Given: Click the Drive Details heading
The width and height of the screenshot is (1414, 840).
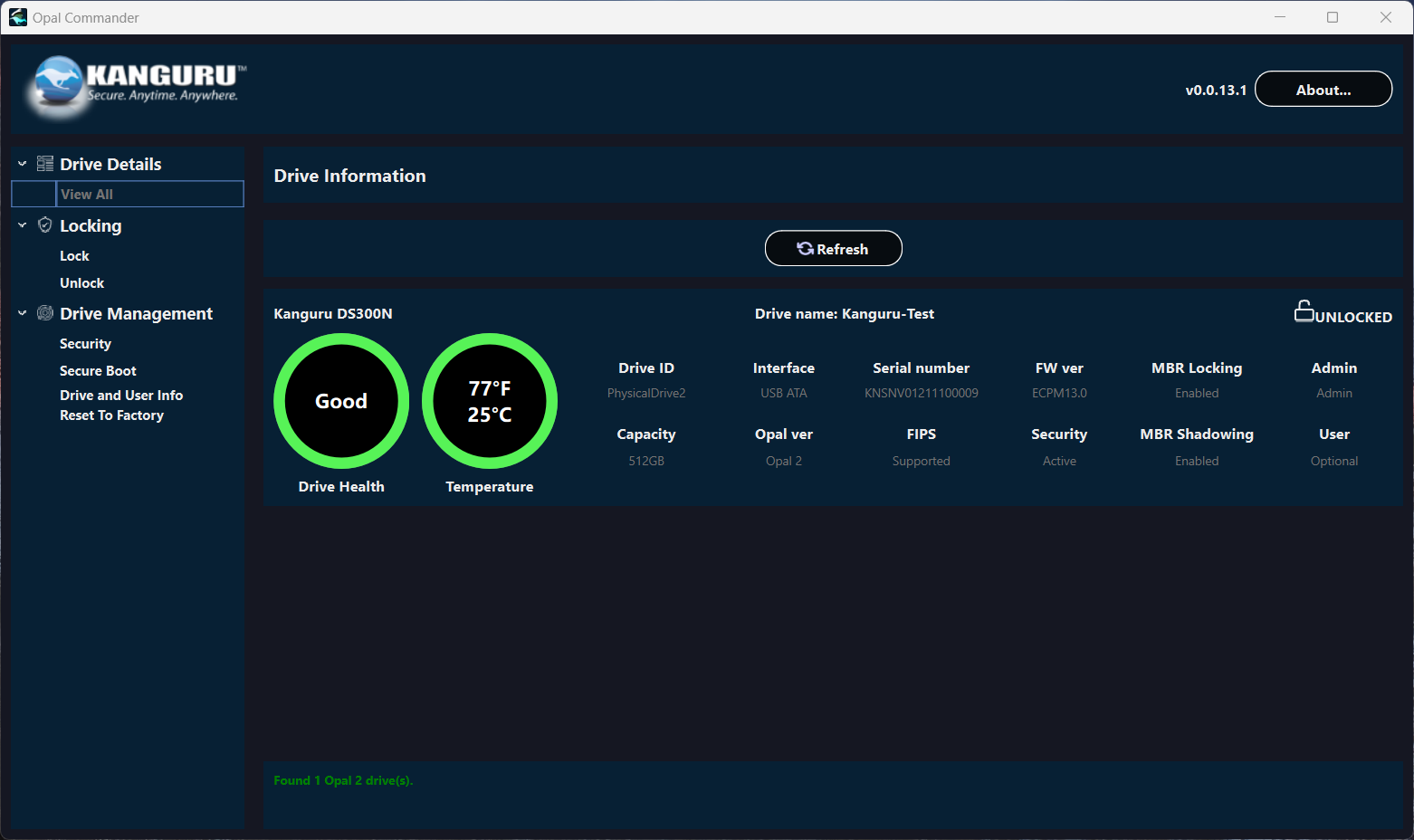Looking at the screenshot, I should pyautogui.click(x=110, y=164).
